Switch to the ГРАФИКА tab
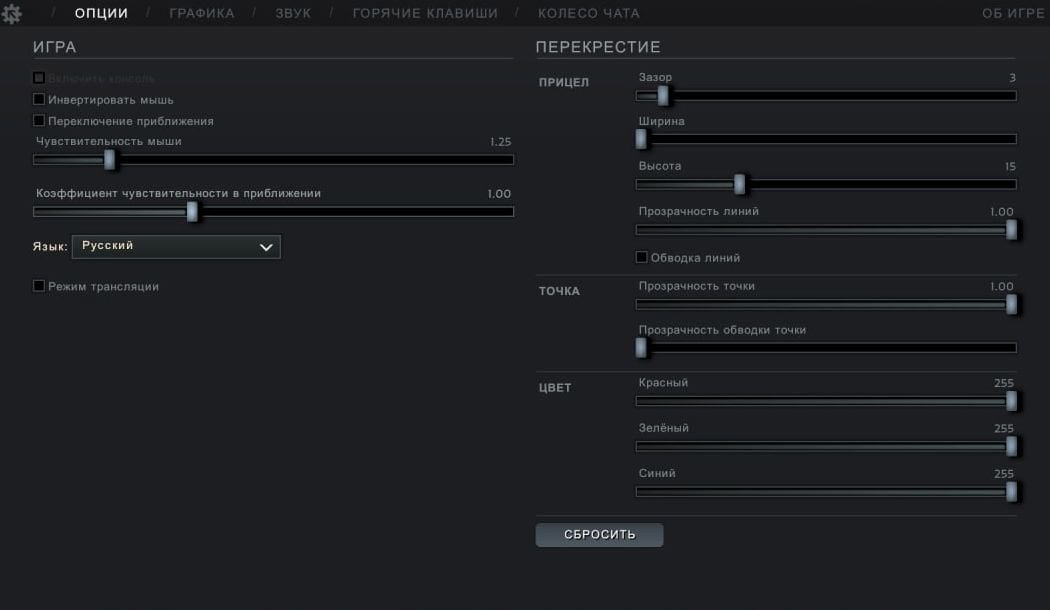 coord(202,13)
